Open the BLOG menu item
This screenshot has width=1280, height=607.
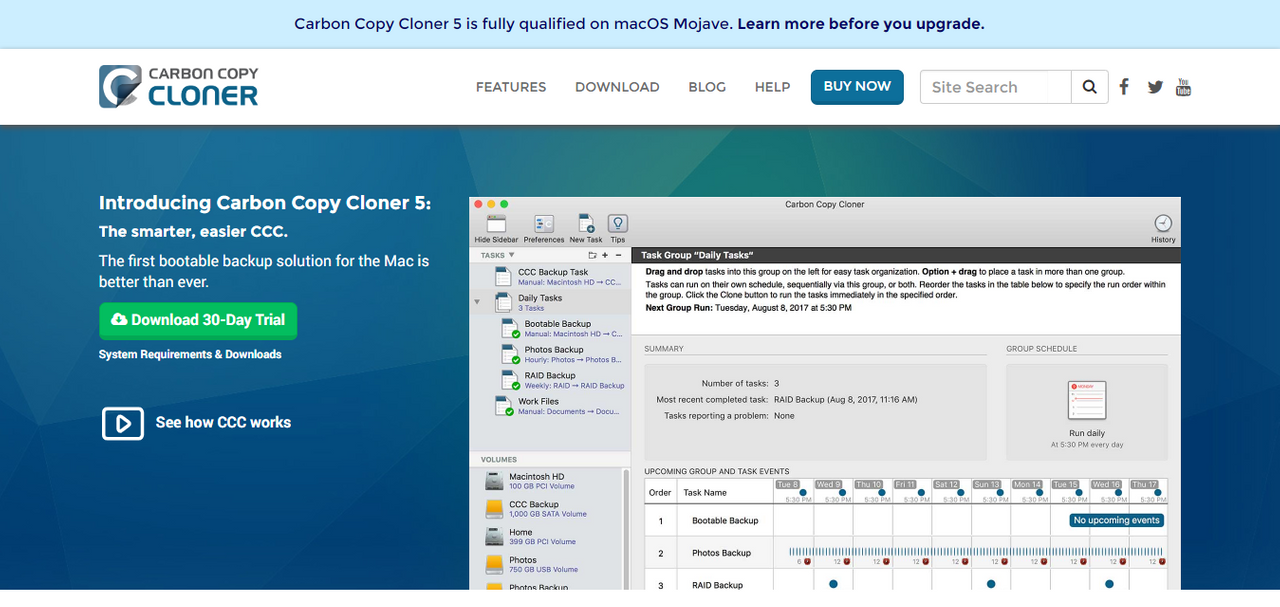[x=707, y=87]
